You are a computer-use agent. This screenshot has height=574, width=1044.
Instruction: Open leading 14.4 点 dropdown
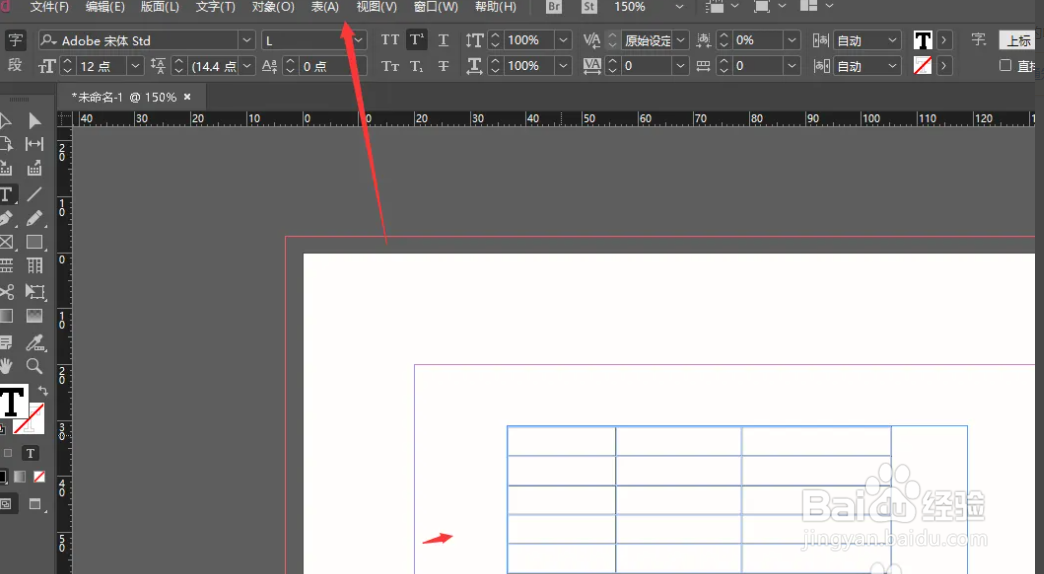tap(247, 66)
